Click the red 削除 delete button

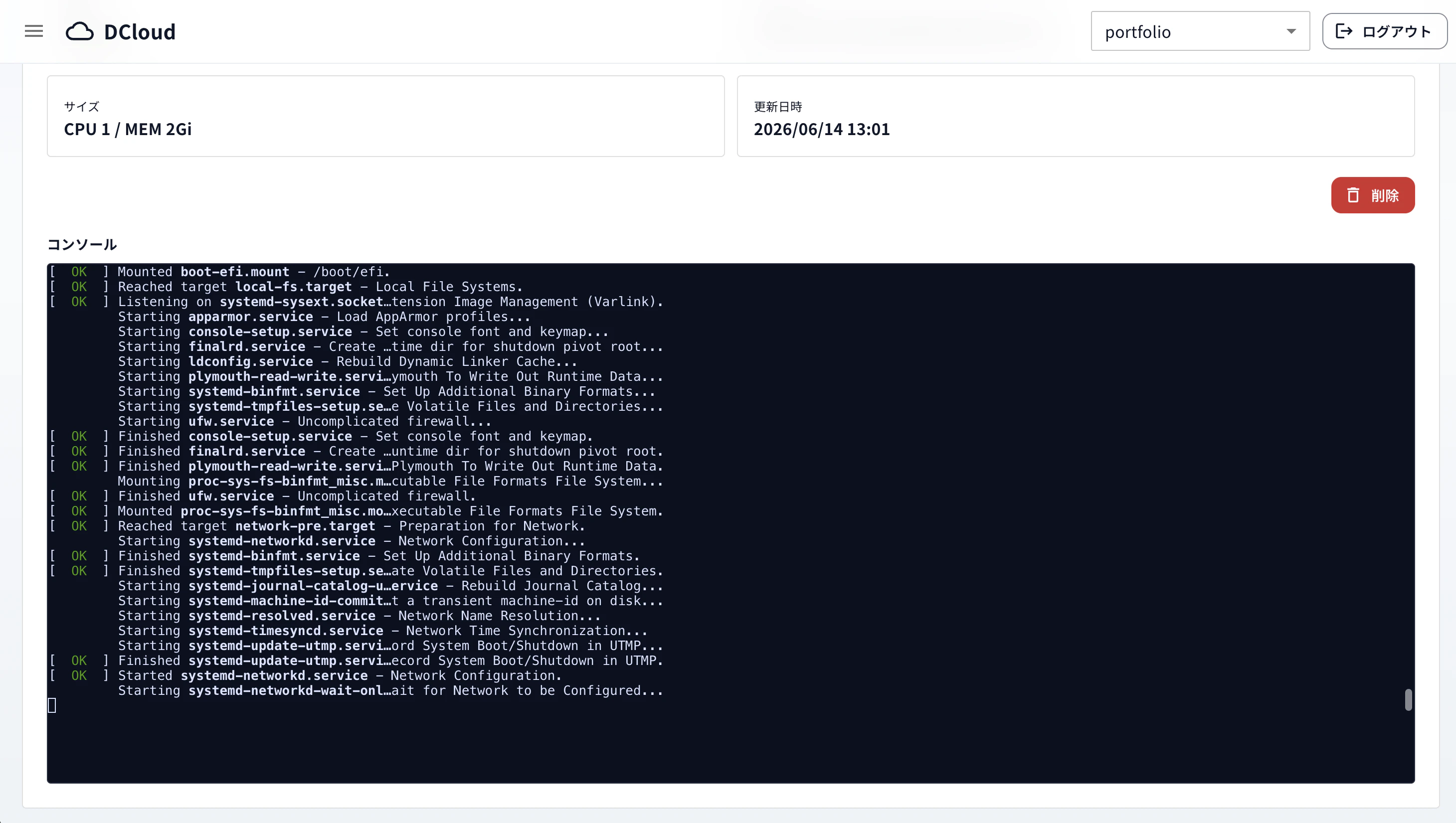(1372, 195)
